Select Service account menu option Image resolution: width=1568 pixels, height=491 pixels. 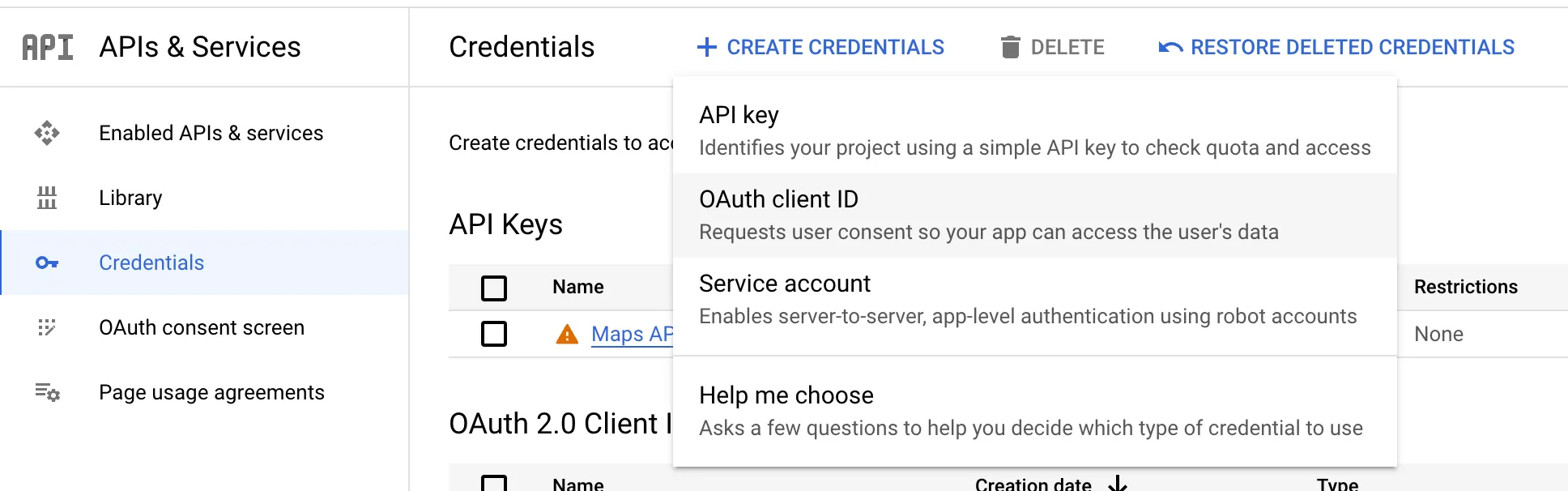click(1035, 300)
